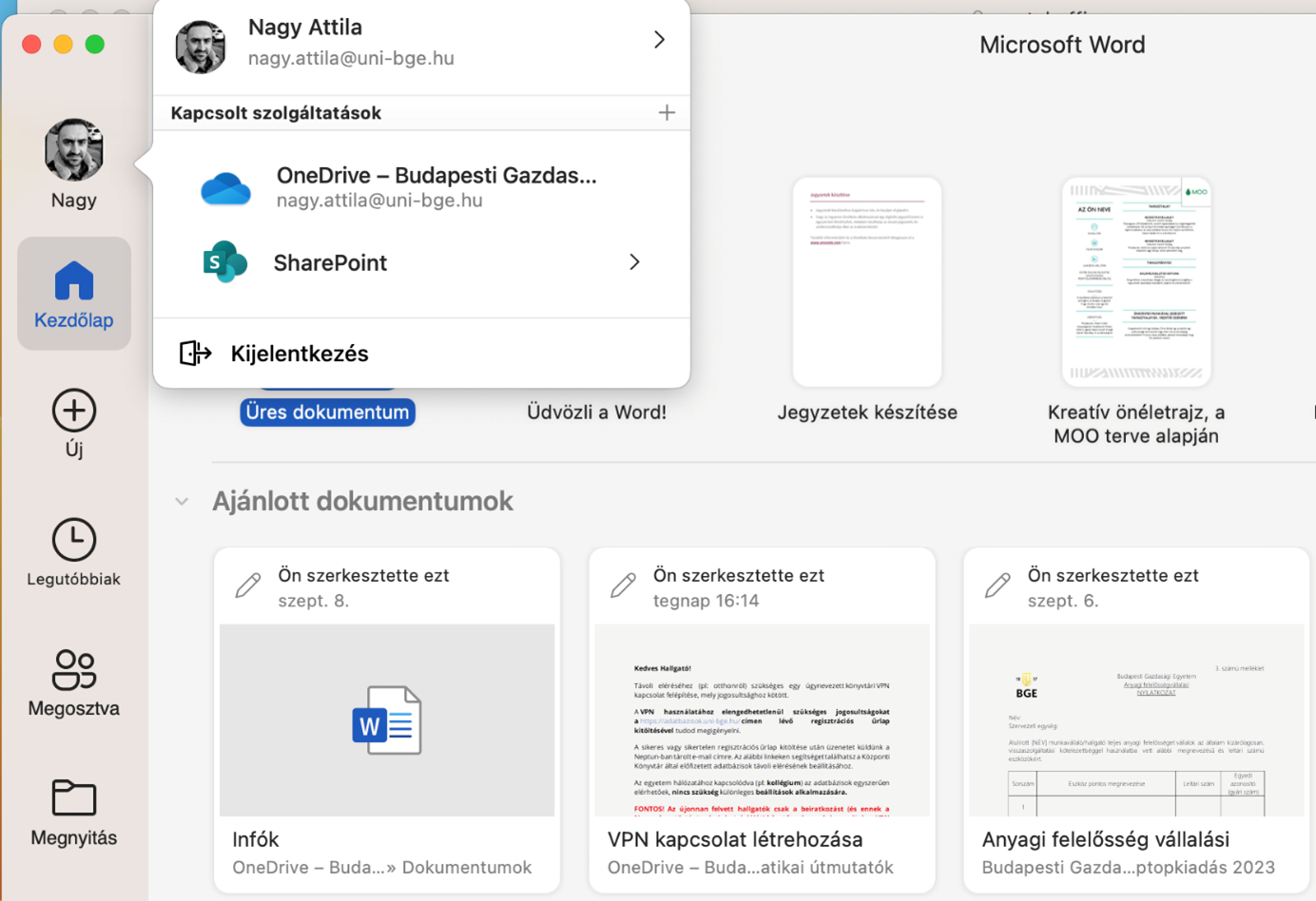Viewport: 1316px width, 901px height.
Task: Click Kreatív önéletrajz, a MOO terve label
Action: point(1136,424)
